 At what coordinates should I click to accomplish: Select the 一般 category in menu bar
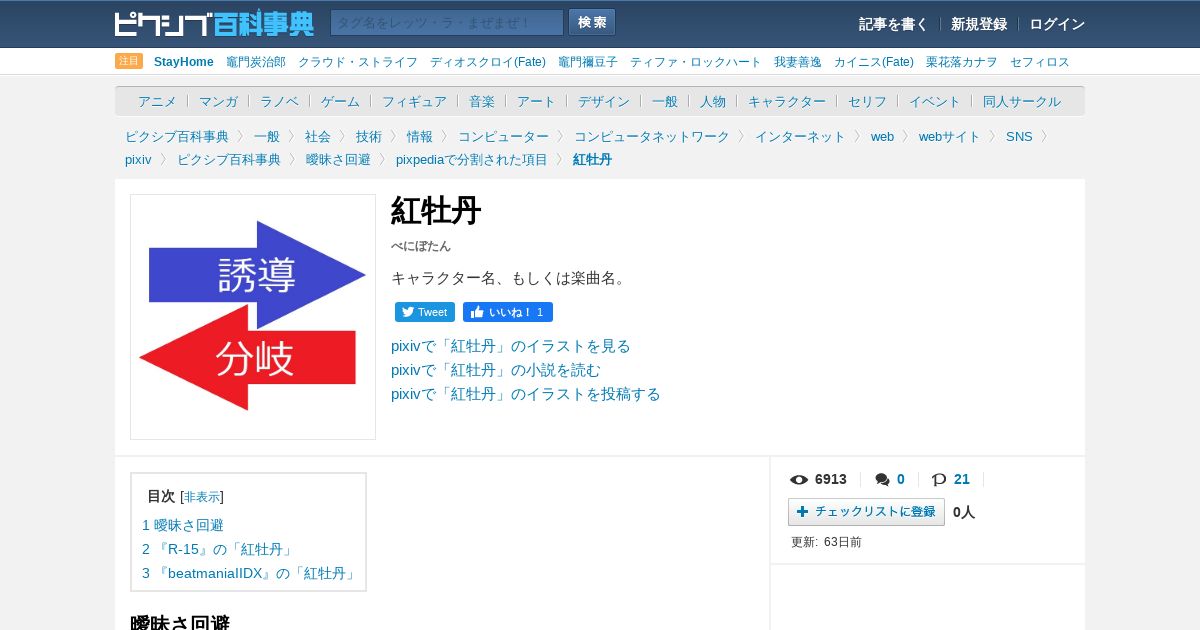[665, 101]
